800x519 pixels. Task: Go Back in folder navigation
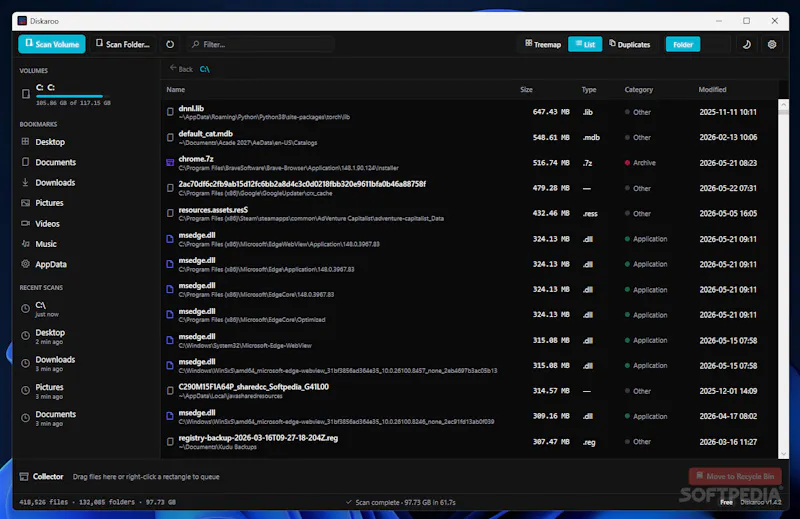(x=181, y=69)
